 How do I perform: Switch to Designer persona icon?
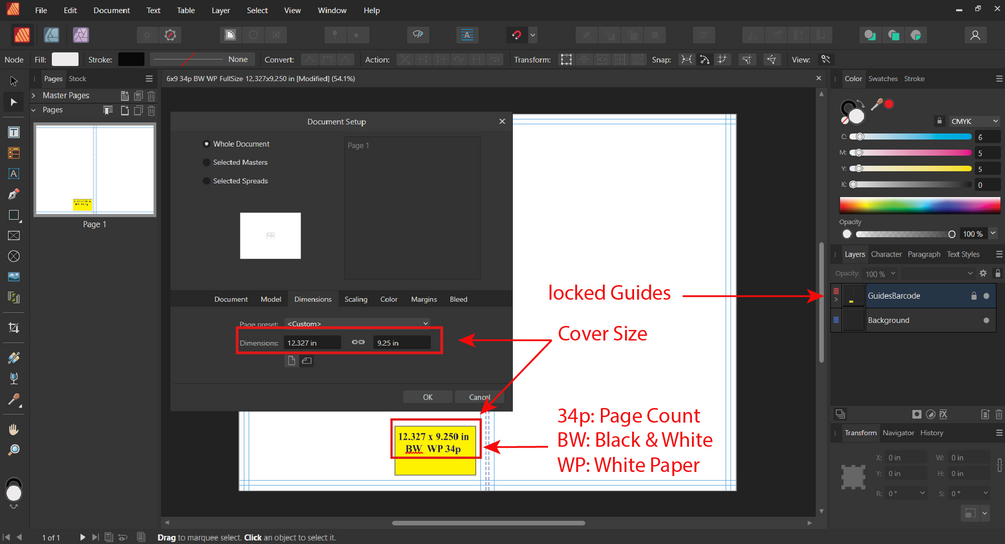click(x=51, y=35)
